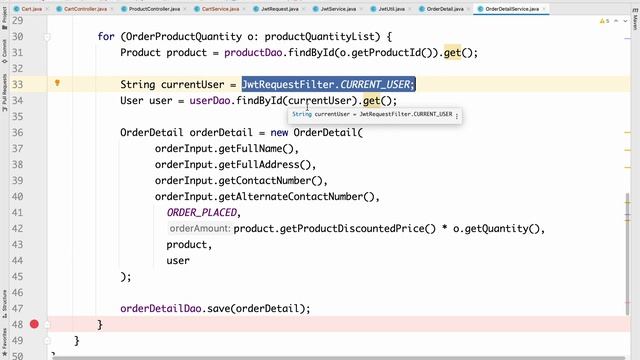Open the CartService.java tab

[x=220, y=9]
